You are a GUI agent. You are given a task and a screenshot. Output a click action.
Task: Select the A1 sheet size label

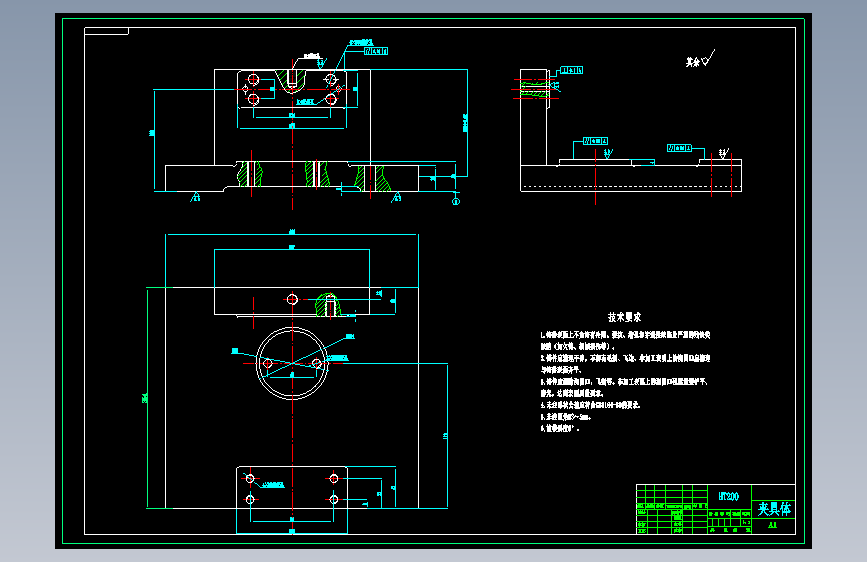click(x=772, y=525)
